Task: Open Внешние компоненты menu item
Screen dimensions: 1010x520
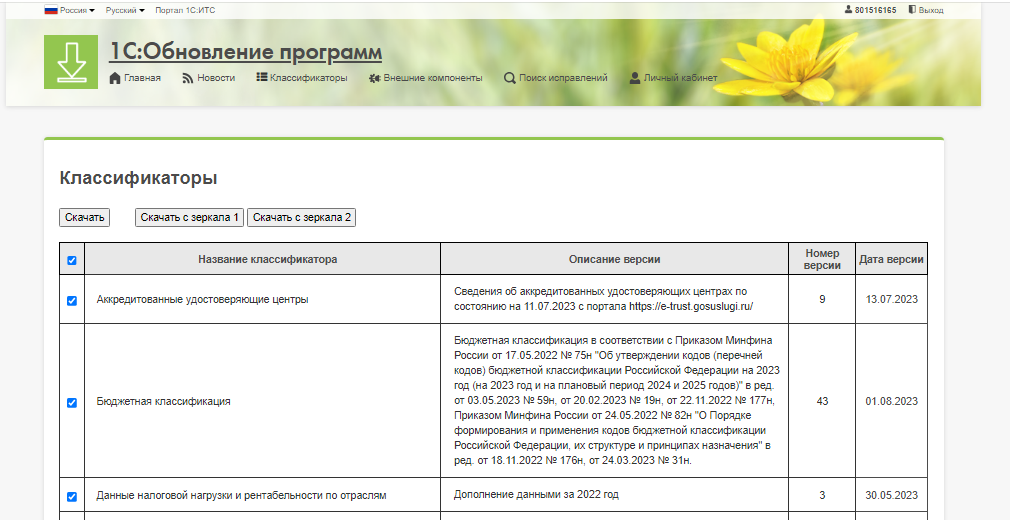Action: tap(433, 78)
